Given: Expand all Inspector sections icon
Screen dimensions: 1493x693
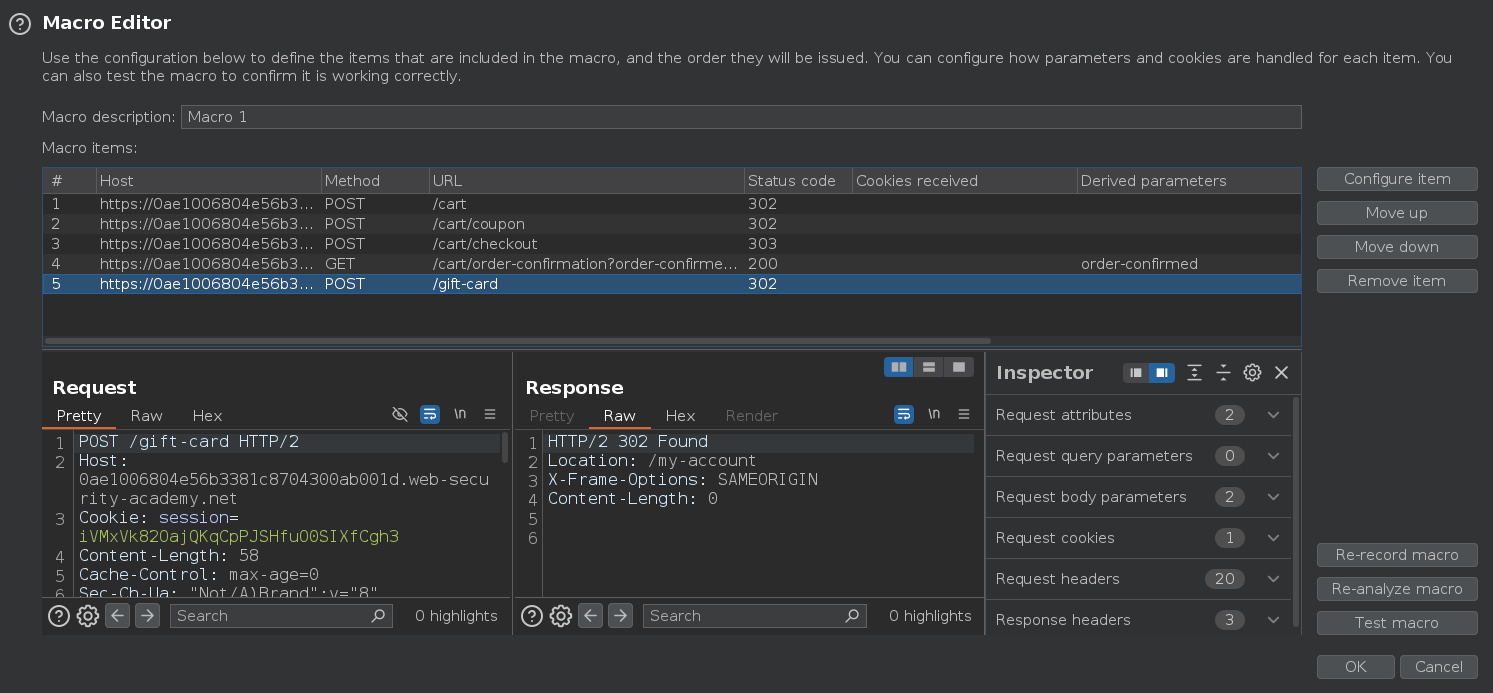Looking at the screenshot, I should click(x=1194, y=373).
